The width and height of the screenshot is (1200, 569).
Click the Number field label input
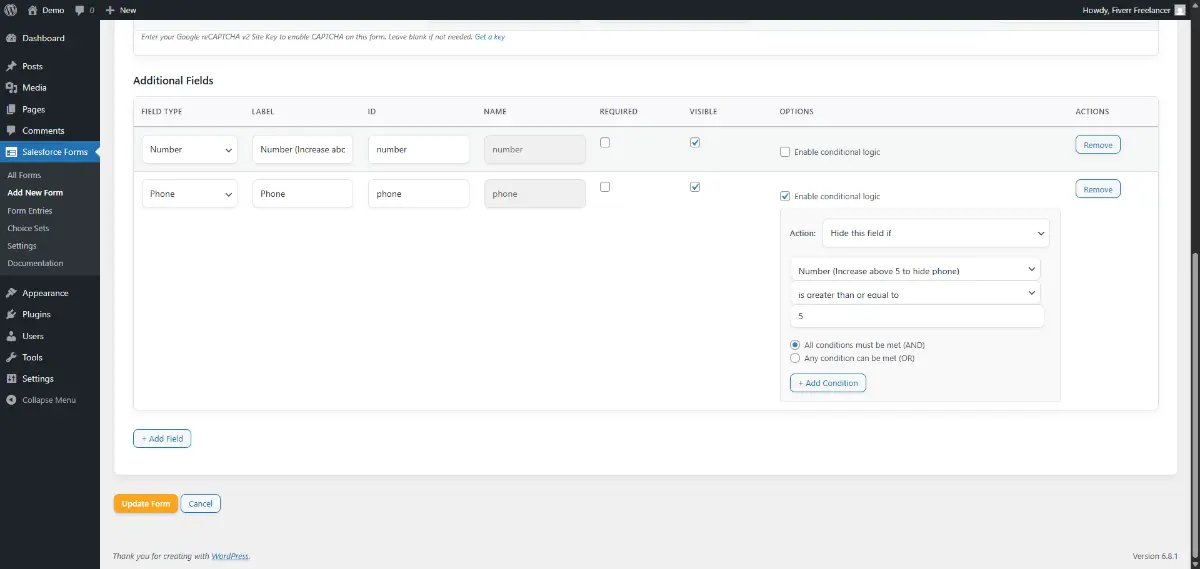302,149
